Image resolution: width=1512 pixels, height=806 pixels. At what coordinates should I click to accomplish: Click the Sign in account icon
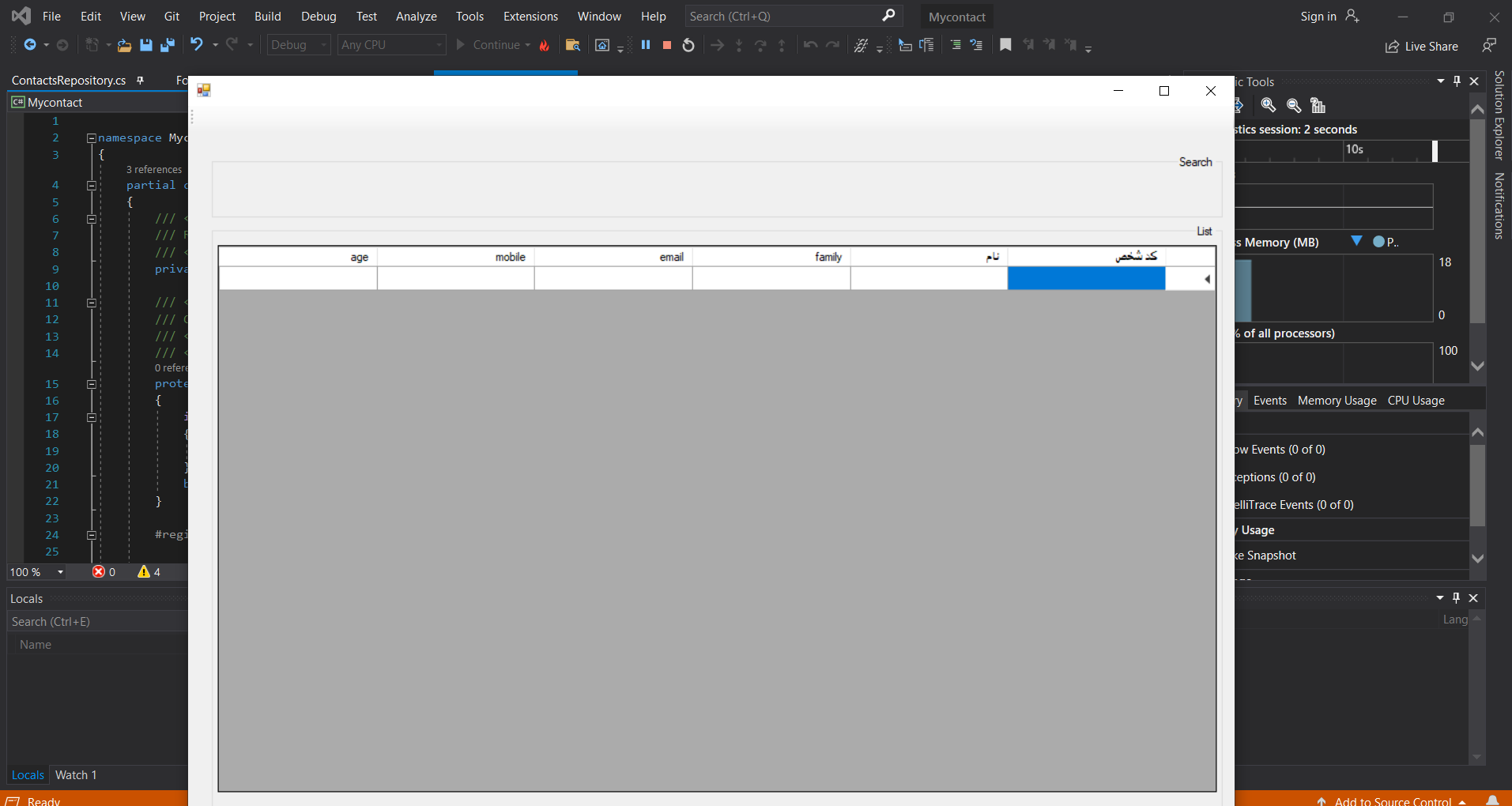point(1352,16)
